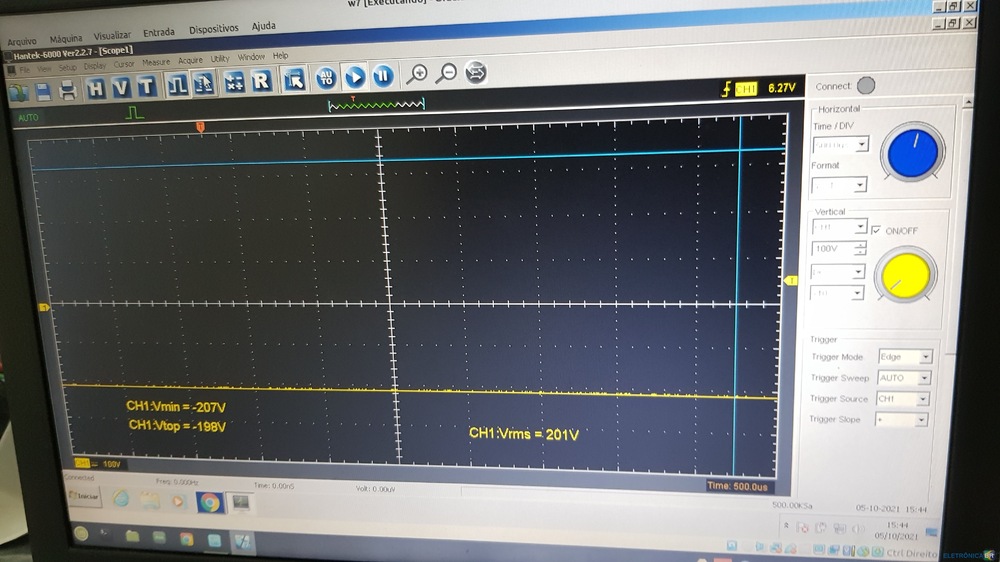Viewport: 1000px width, 562px height.
Task: Open the VirtualBox Dispositivos menu
Action: 214,29
